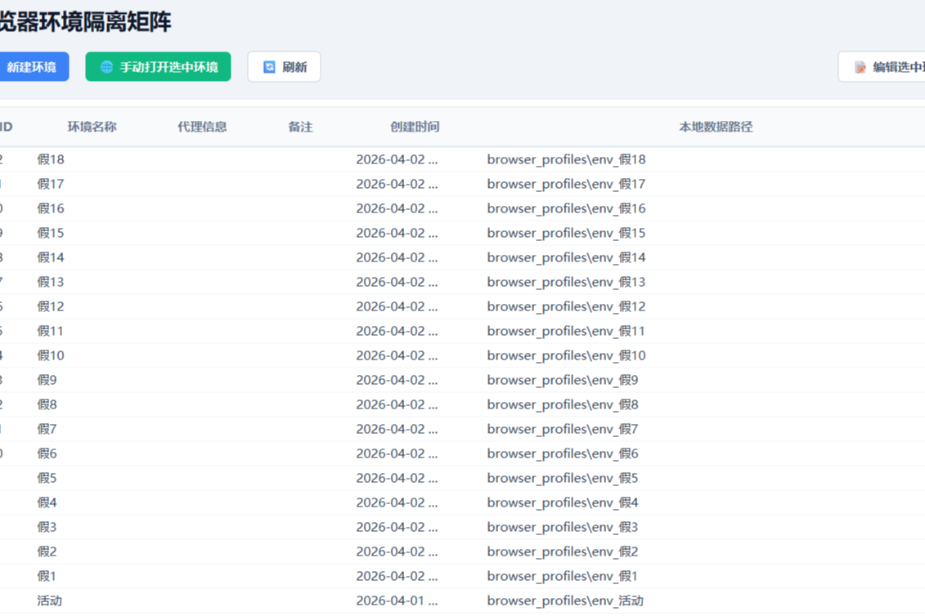Sort by the 环境名称 column header
Image resolution: width=925 pixels, height=616 pixels.
pyautogui.click(x=92, y=127)
